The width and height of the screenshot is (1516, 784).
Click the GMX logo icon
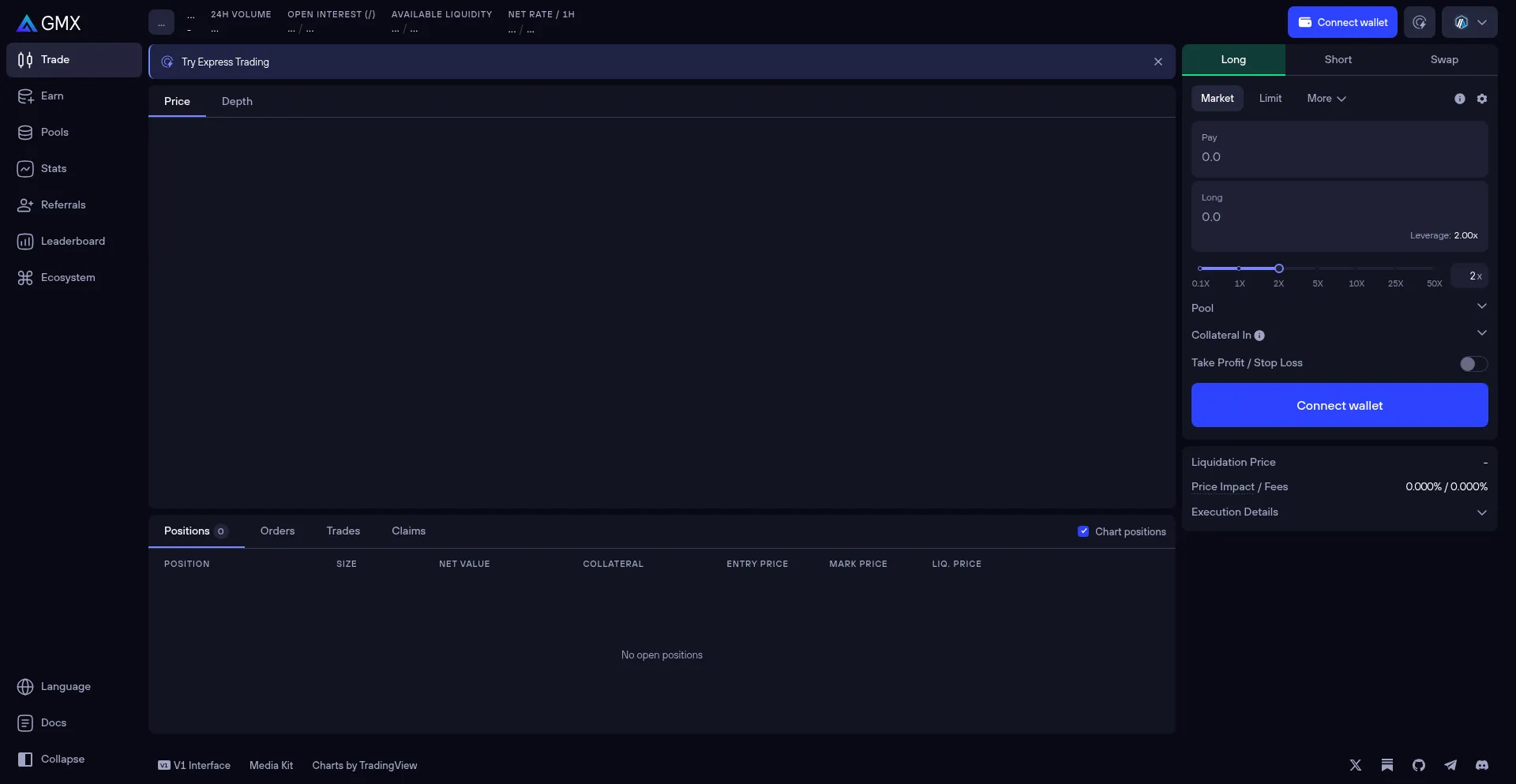click(x=27, y=23)
